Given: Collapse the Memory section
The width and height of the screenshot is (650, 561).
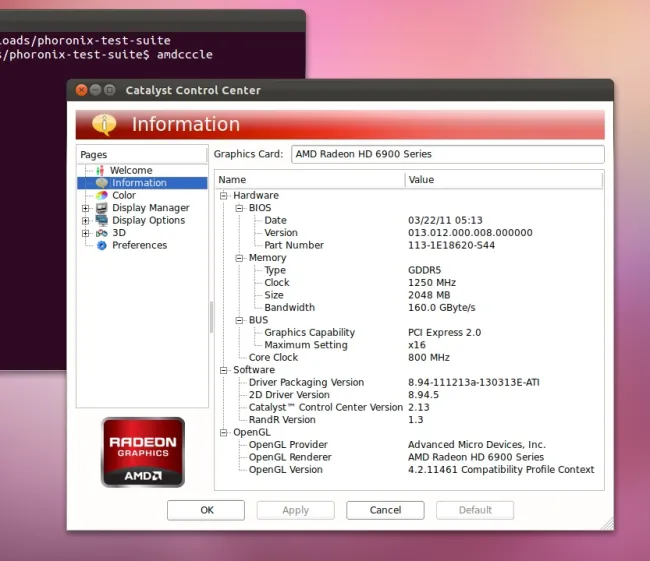Looking at the screenshot, I should pos(239,258).
